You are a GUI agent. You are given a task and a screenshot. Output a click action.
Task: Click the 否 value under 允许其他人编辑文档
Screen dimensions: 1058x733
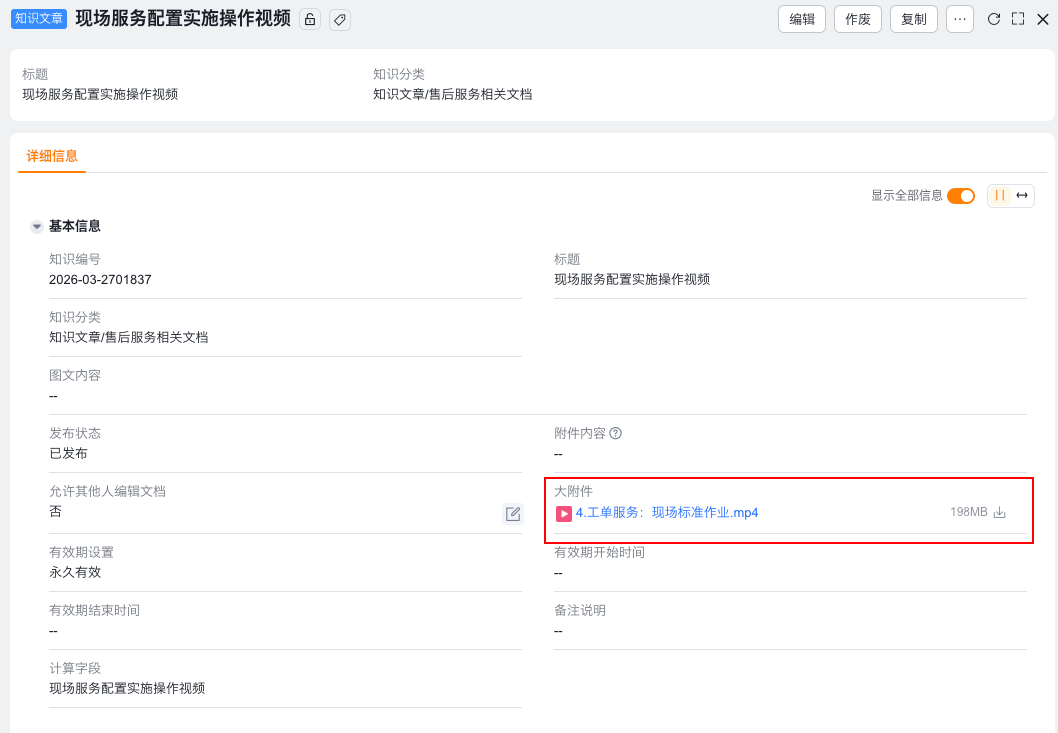point(55,512)
